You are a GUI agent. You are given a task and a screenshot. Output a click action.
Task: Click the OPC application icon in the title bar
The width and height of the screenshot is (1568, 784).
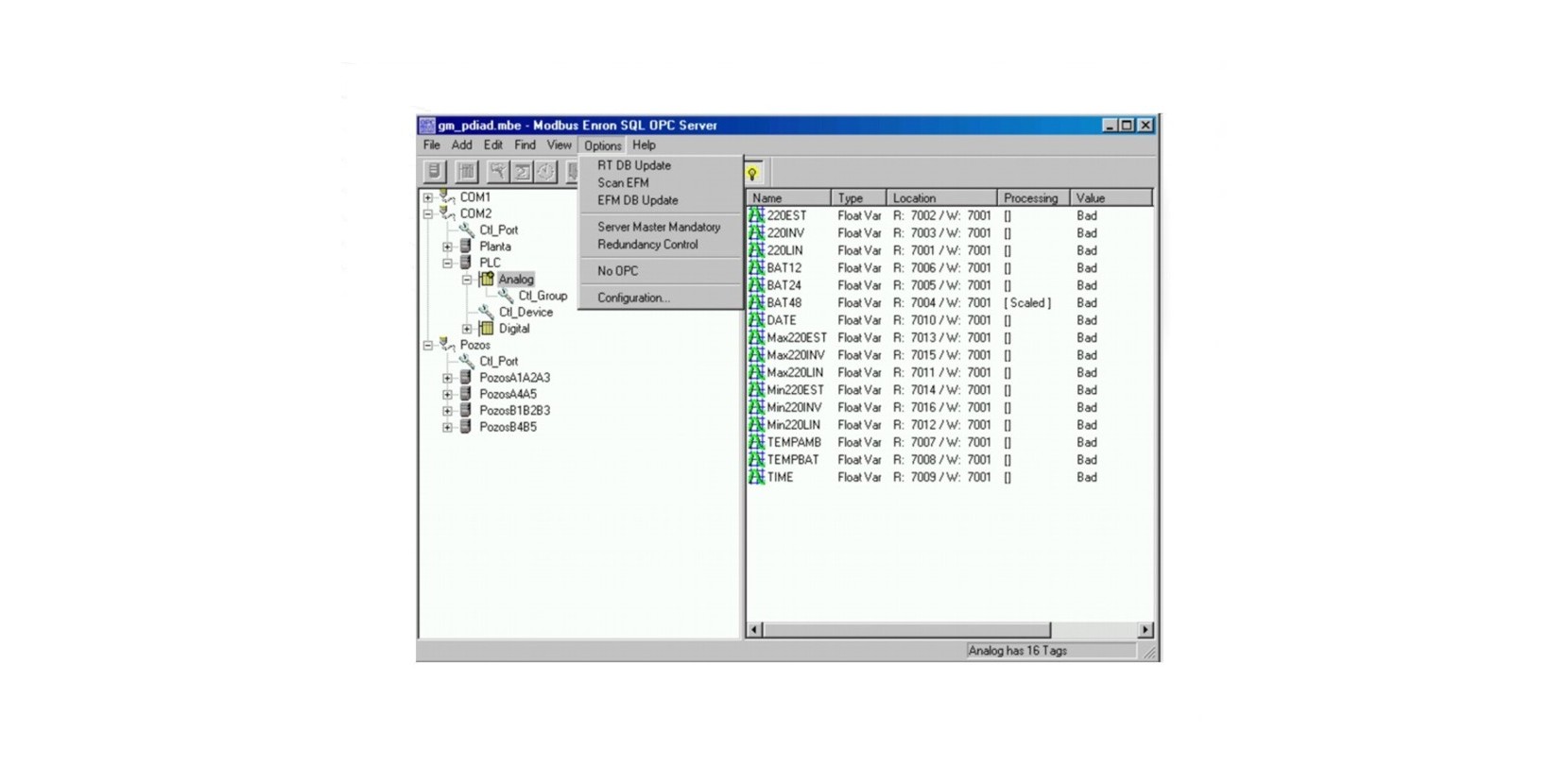click(x=427, y=126)
